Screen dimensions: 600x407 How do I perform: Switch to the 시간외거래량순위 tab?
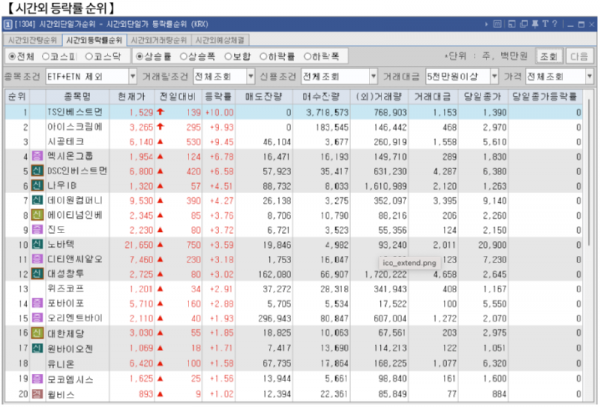click(x=158, y=40)
